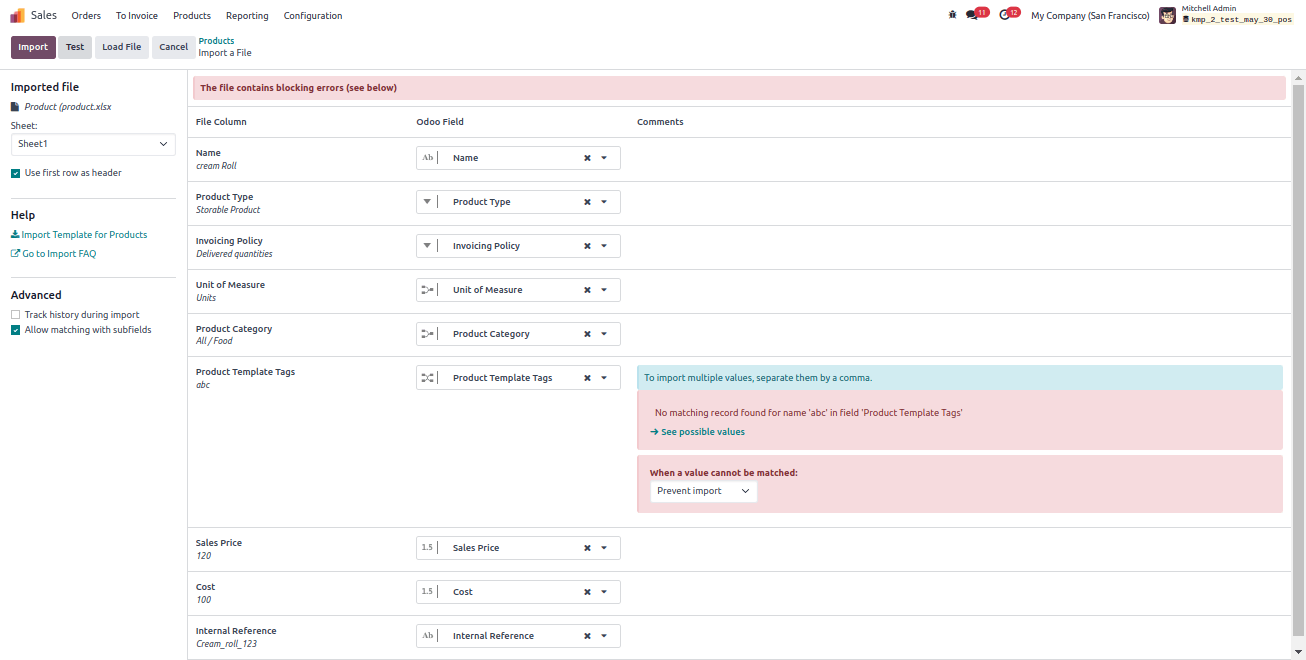Click the 'cream Roll' sample value
1306x660 pixels.
pyautogui.click(x=216, y=166)
